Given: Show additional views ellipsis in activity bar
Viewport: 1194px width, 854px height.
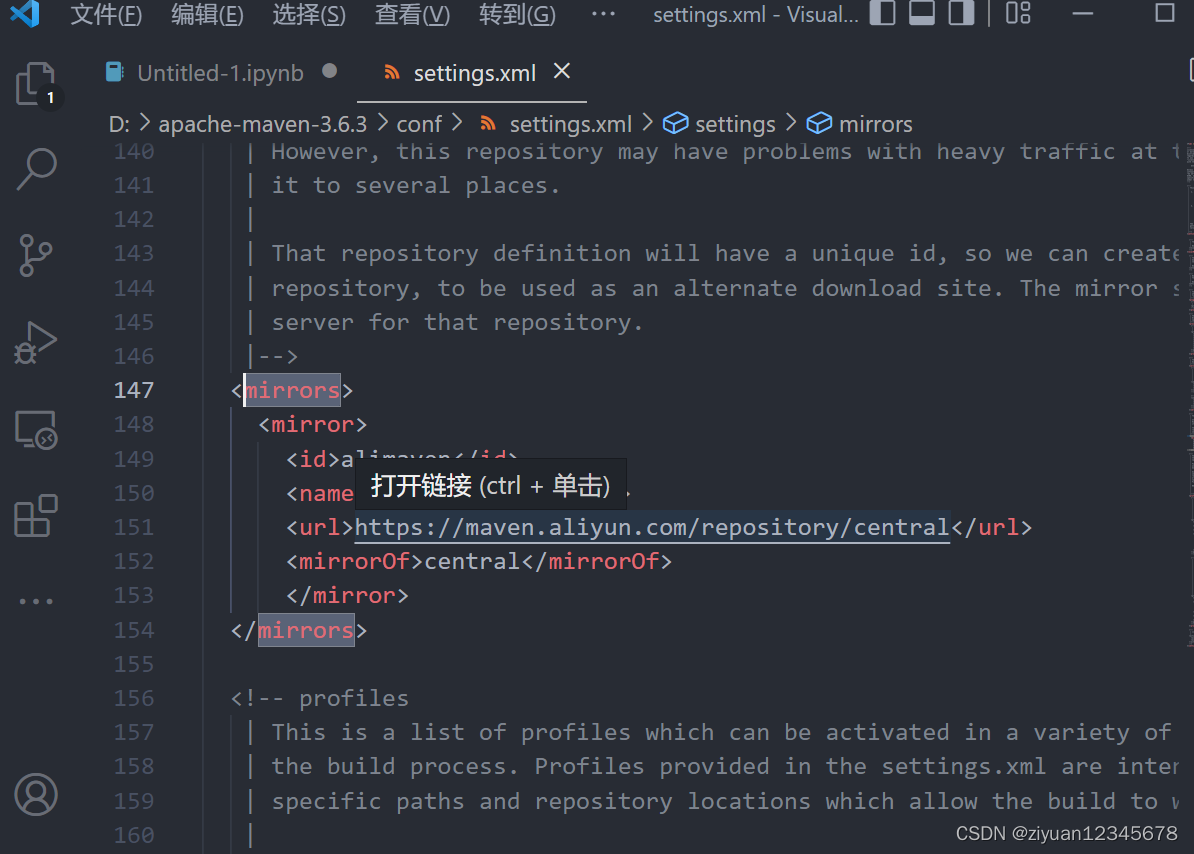Looking at the screenshot, I should click(36, 601).
